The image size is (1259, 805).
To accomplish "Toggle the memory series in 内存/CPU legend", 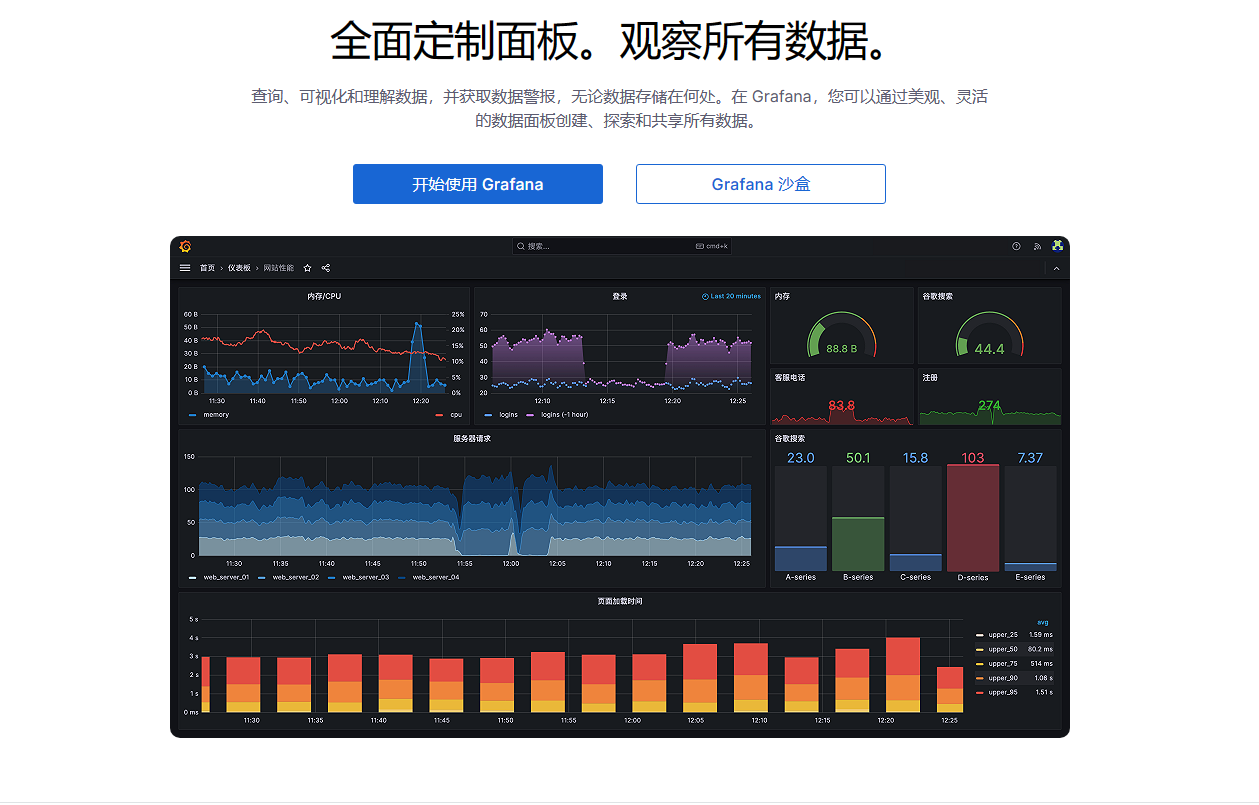I will (216, 414).
